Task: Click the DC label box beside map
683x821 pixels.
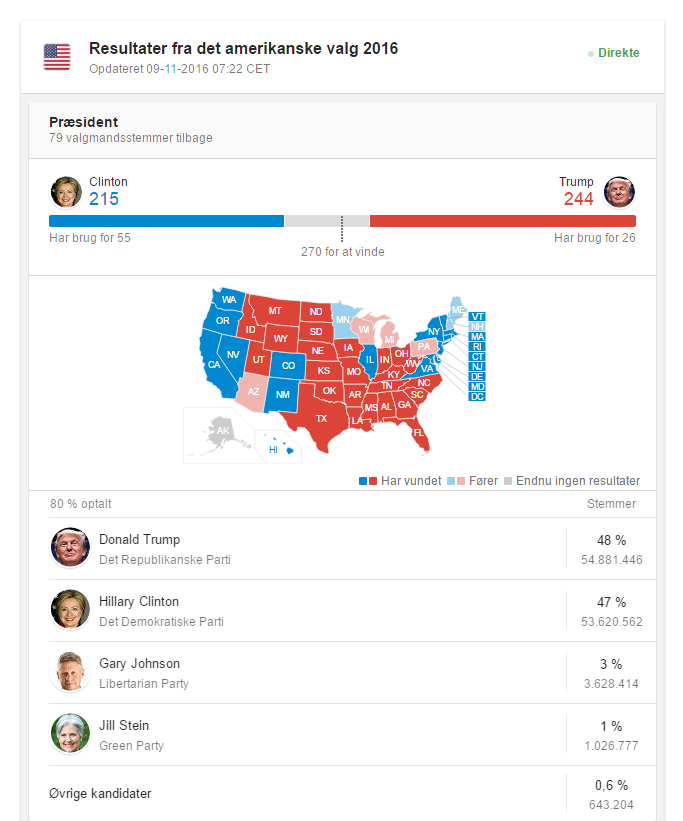Action: [477, 396]
